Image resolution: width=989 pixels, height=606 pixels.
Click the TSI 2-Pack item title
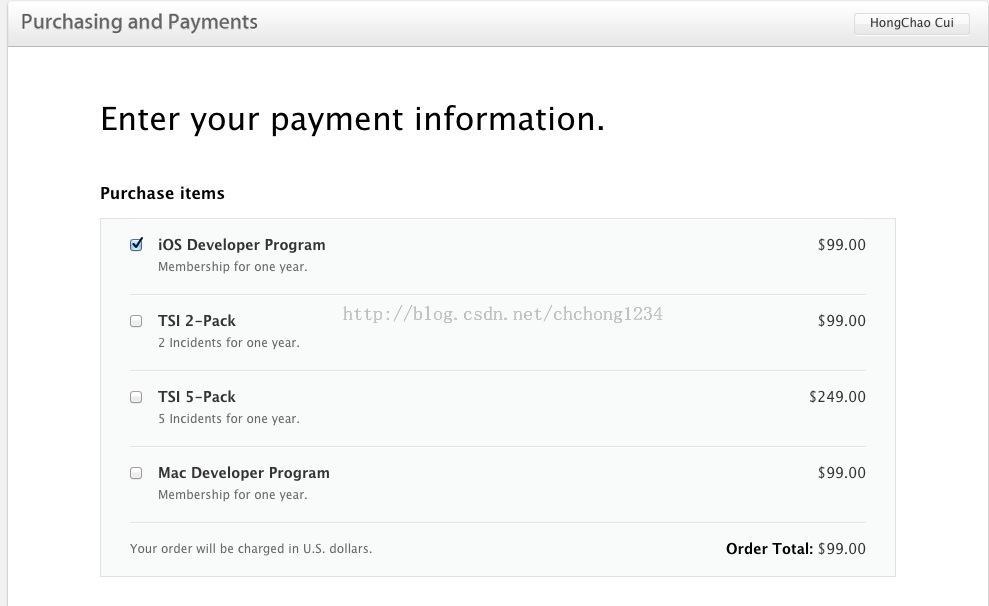(197, 321)
